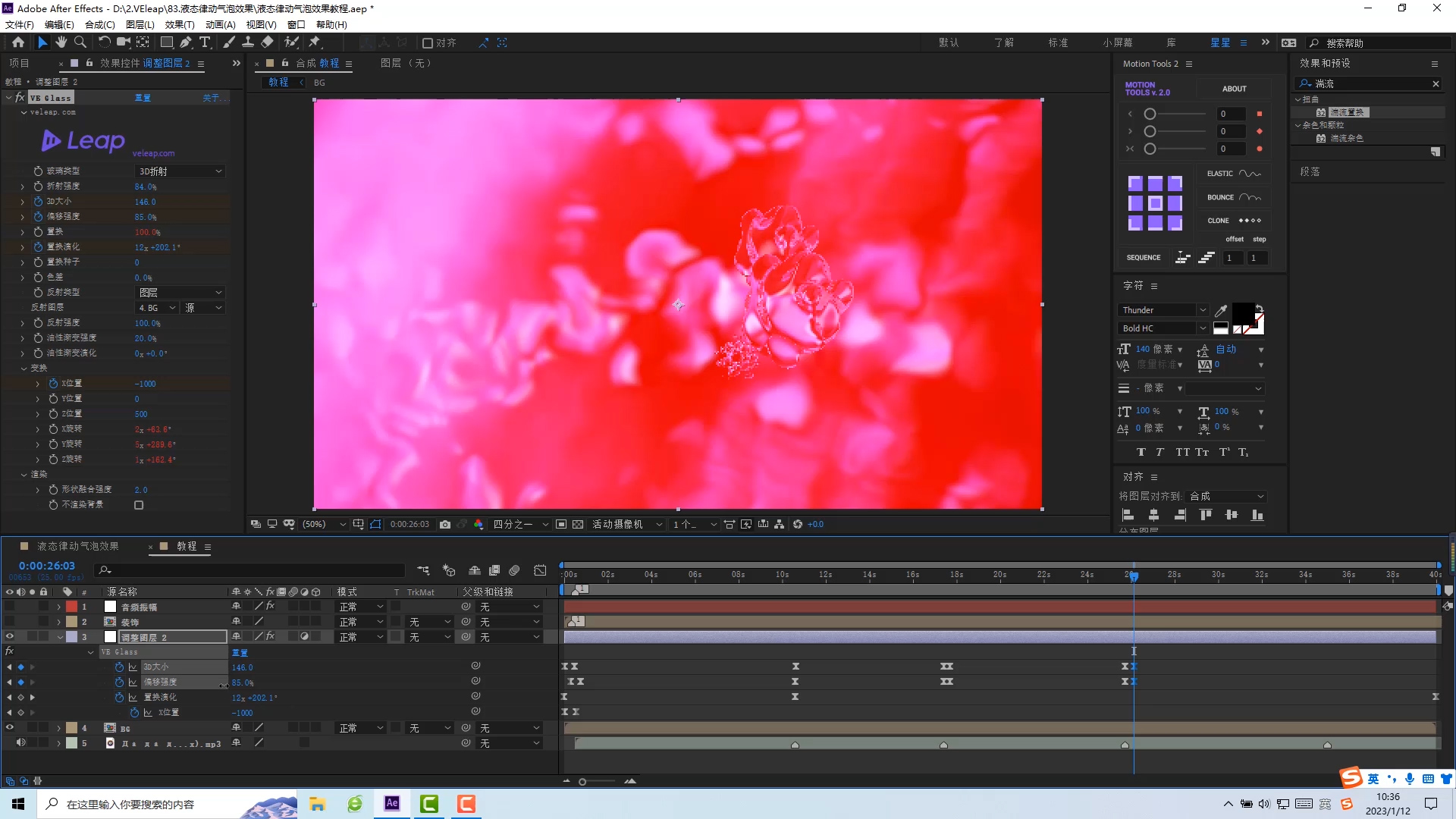Click the black text fill color swatch
This screenshot has height=819, width=1456.
coord(1243,312)
